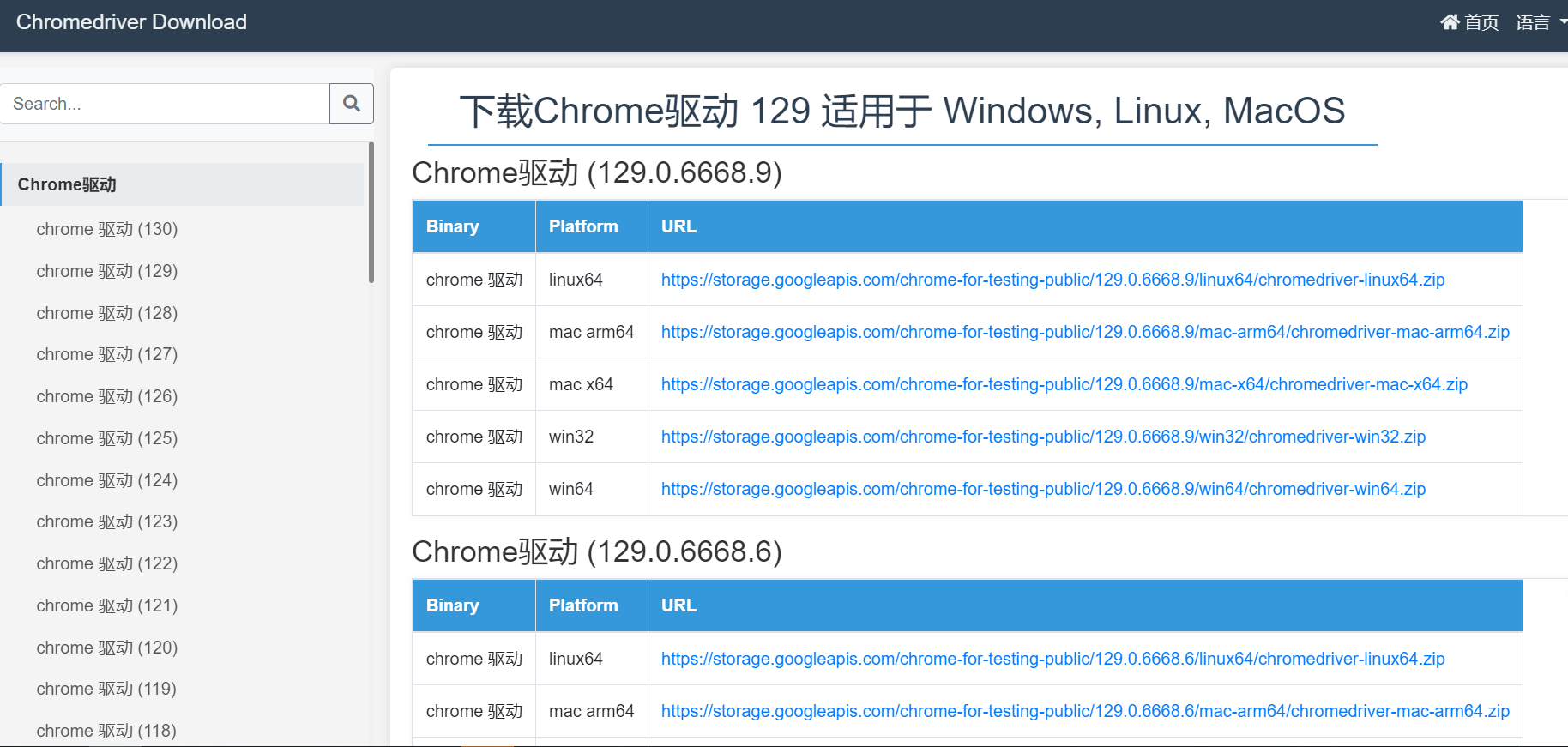Image resolution: width=1568 pixels, height=747 pixels.
Task: Click the sidebar vertical scrollbar thumb
Action: (x=371, y=212)
